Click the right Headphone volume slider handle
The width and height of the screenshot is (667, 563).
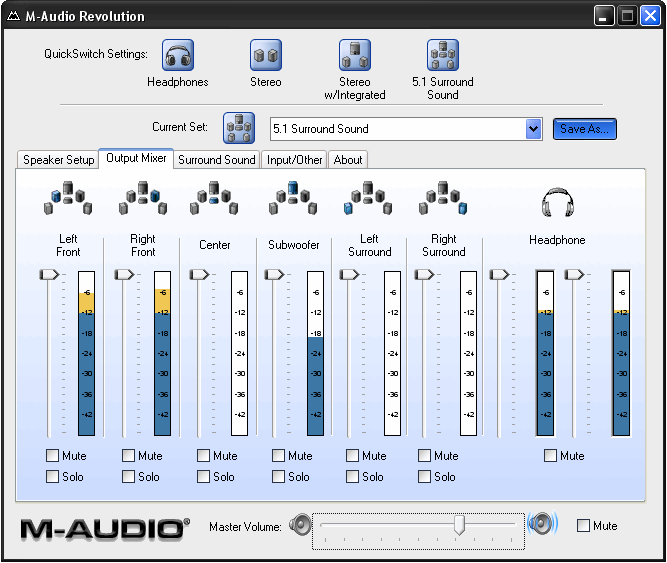(574, 275)
